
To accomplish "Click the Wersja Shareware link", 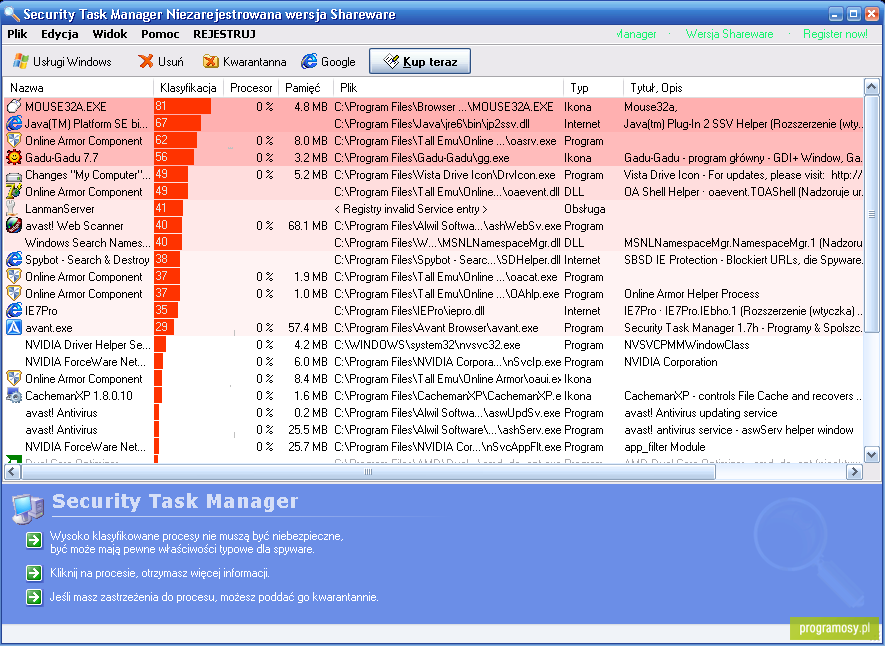I will (x=729, y=34).
